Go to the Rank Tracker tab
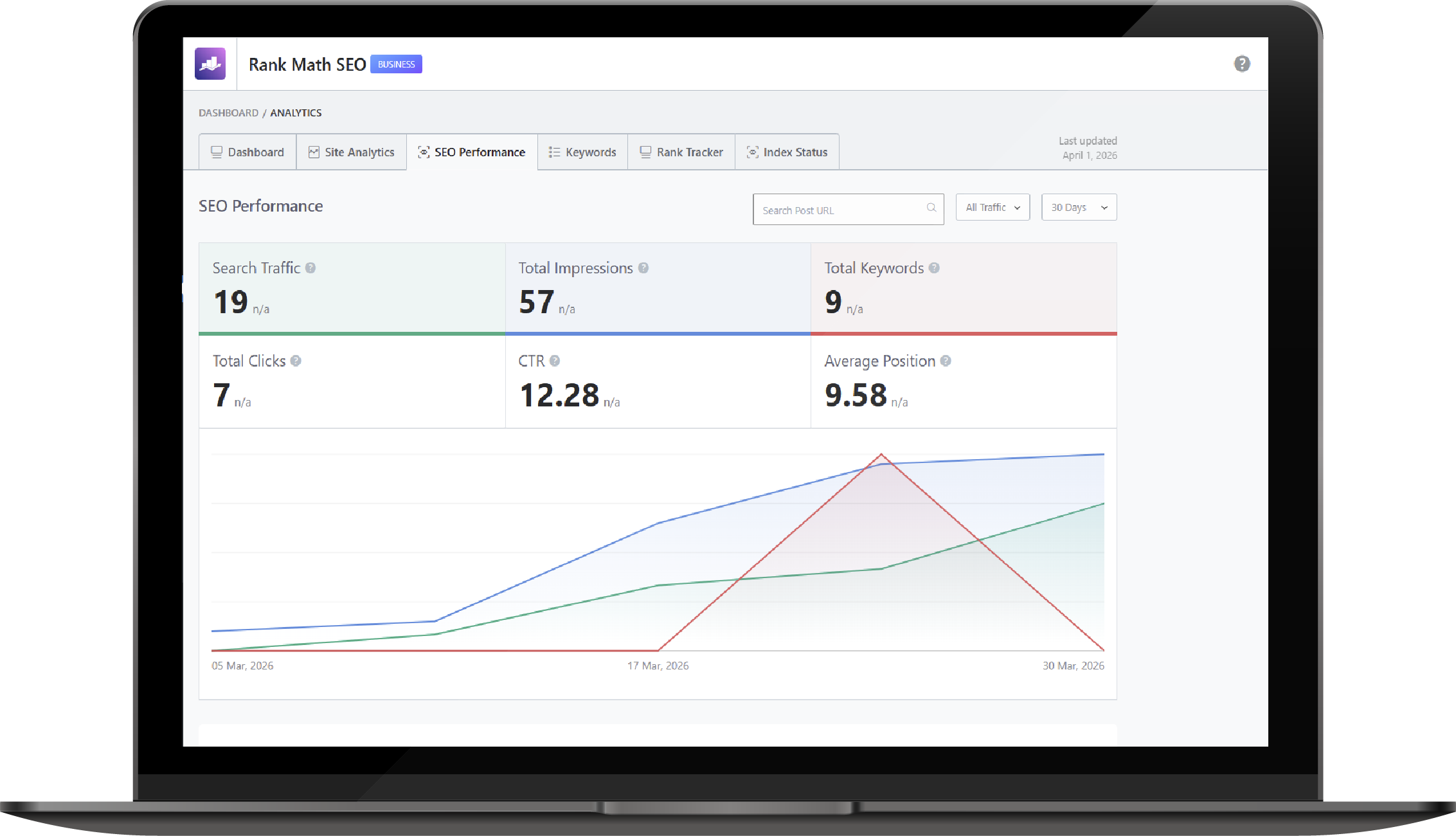Viewport: 1456px width, 836px height. pyautogui.click(x=681, y=152)
